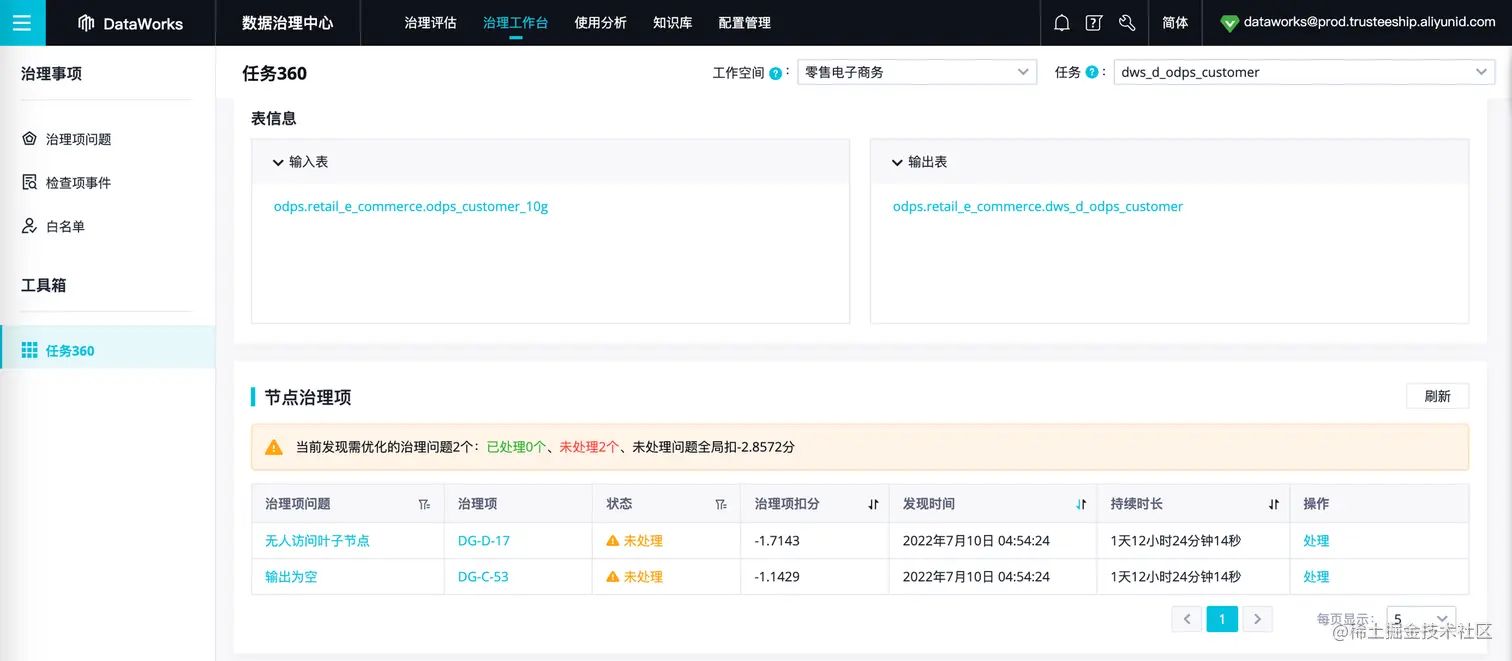
Task: Filter the 状态 column
Action: click(x=721, y=505)
